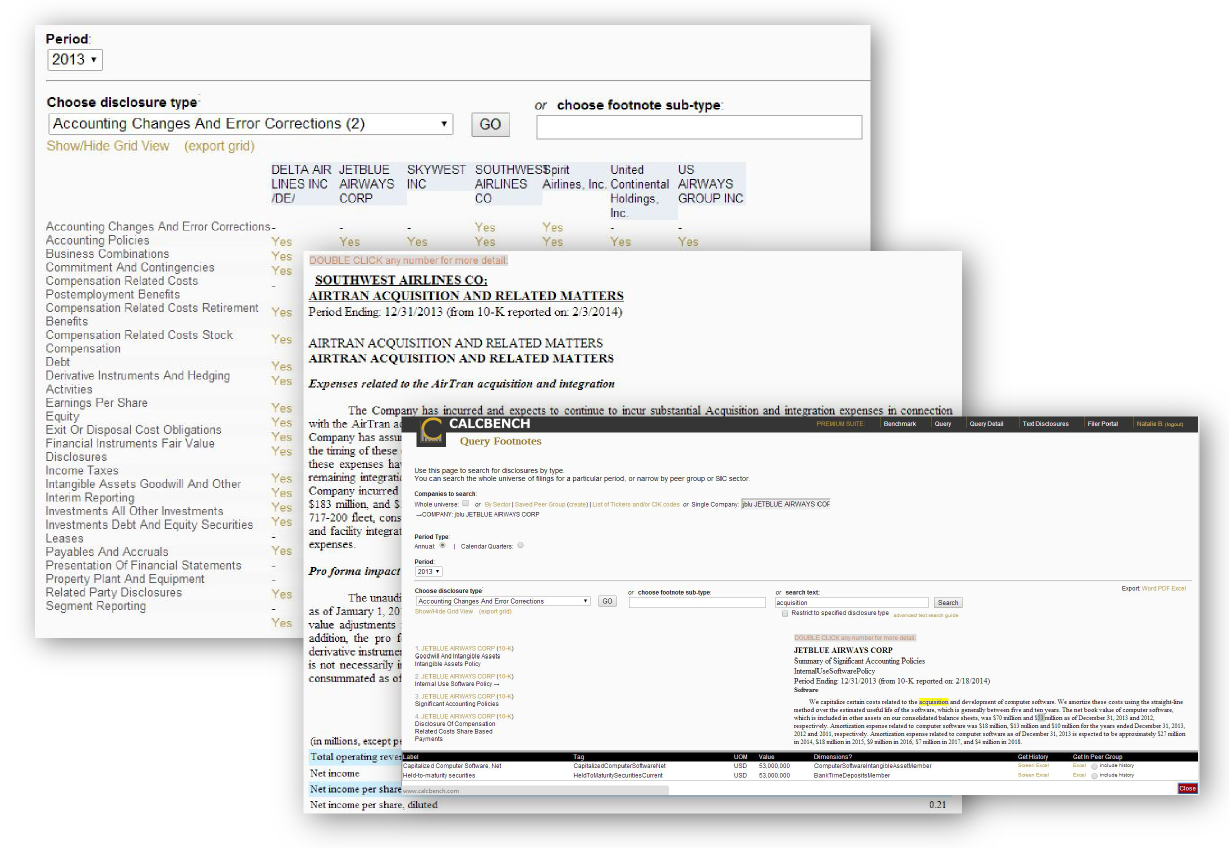Expand the large Accounting Changes disclosure type dropdown
Screen dimensions: 1229x848
click(x=252, y=124)
